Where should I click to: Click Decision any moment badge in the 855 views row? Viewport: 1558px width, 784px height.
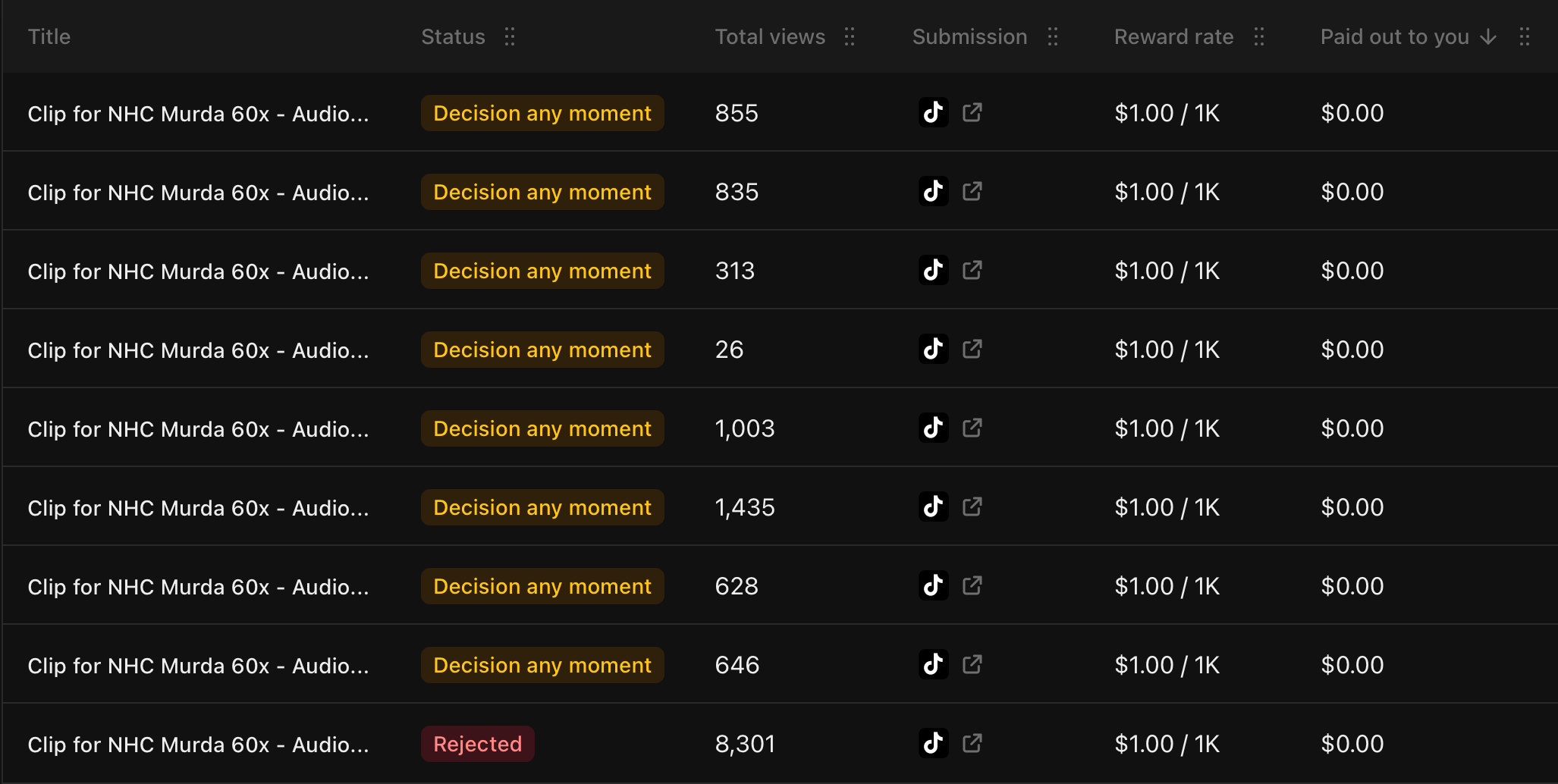click(542, 113)
